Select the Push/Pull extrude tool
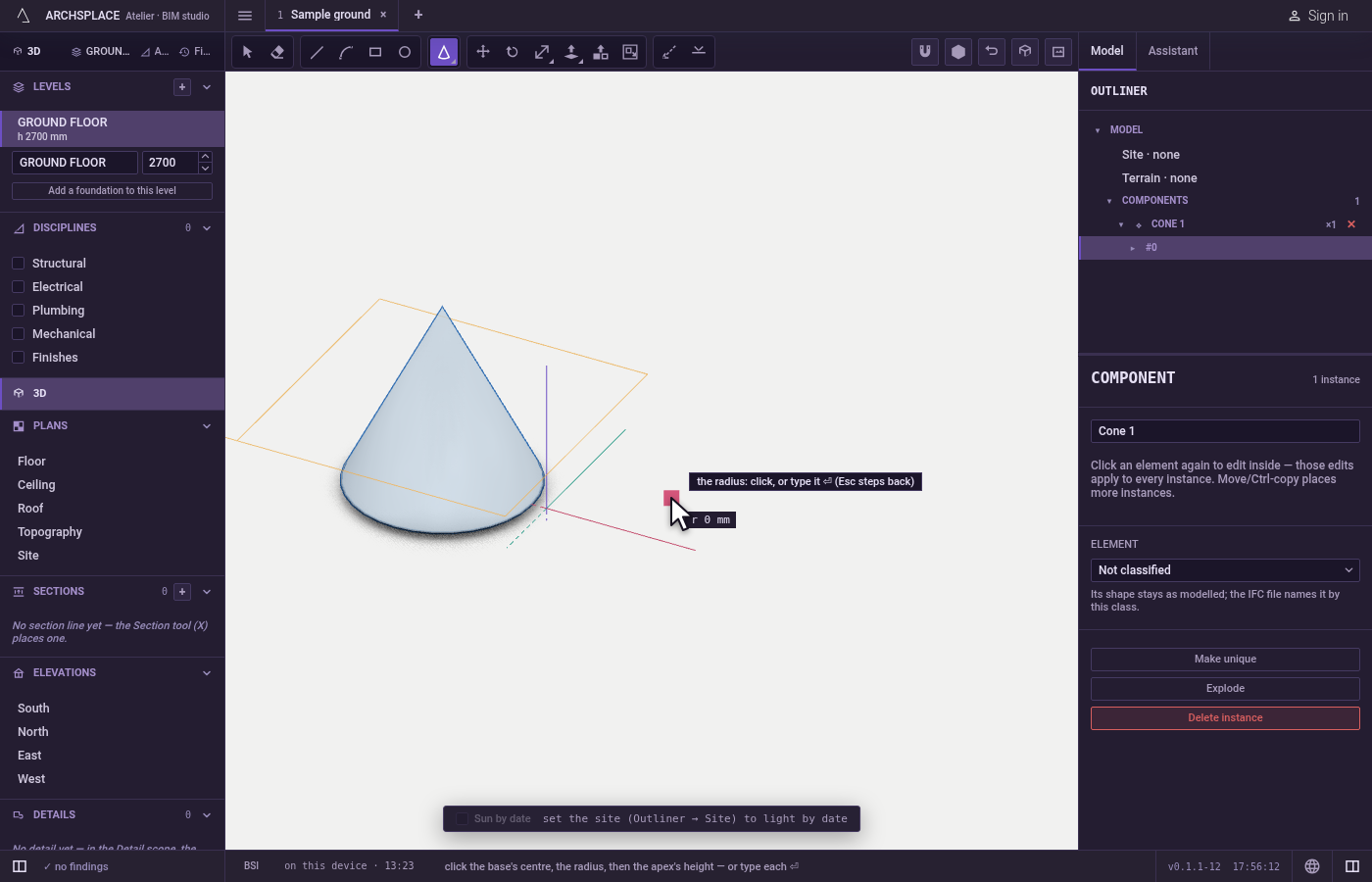The width and height of the screenshot is (1372, 882). click(x=571, y=52)
